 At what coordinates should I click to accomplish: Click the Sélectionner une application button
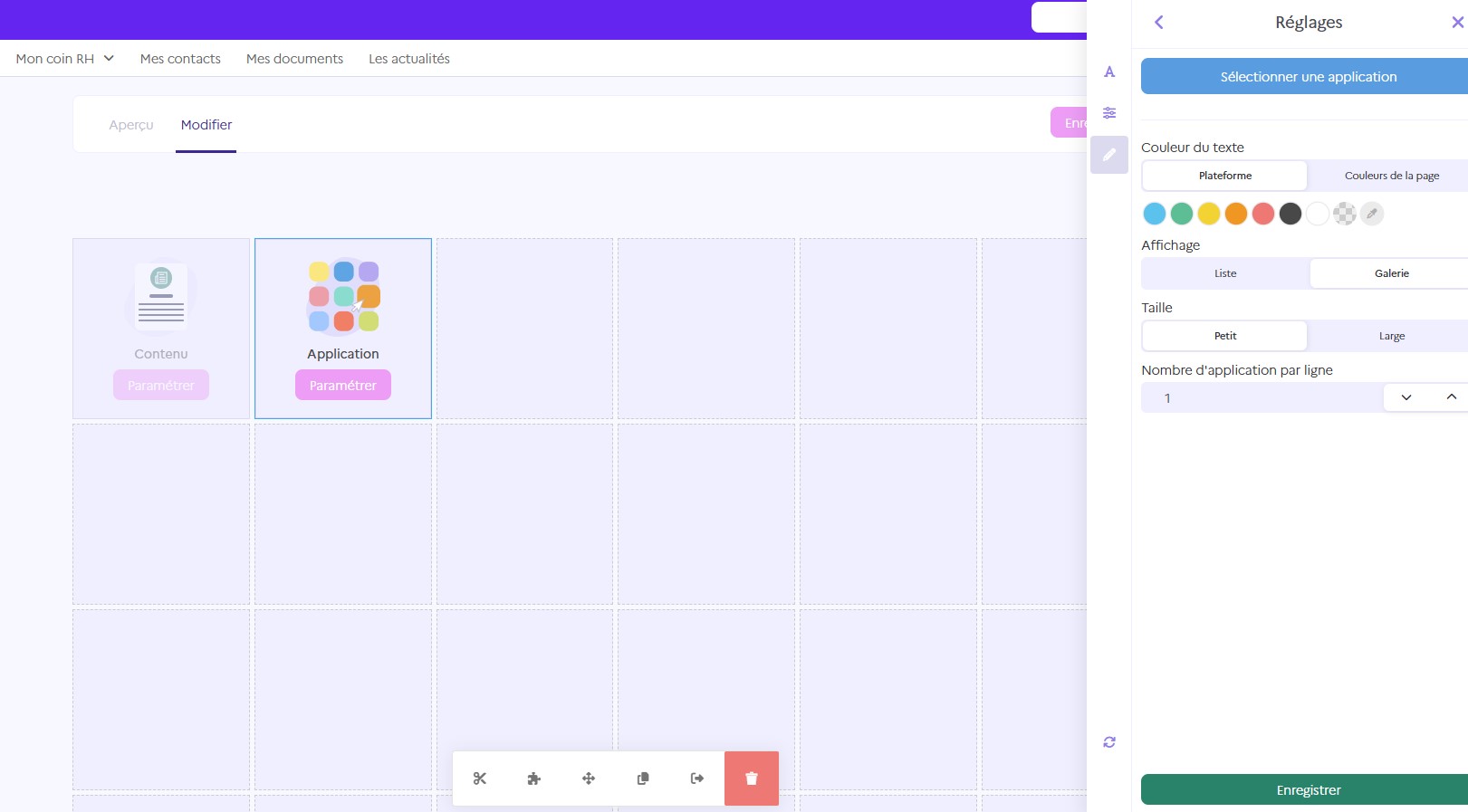click(1308, 77)
